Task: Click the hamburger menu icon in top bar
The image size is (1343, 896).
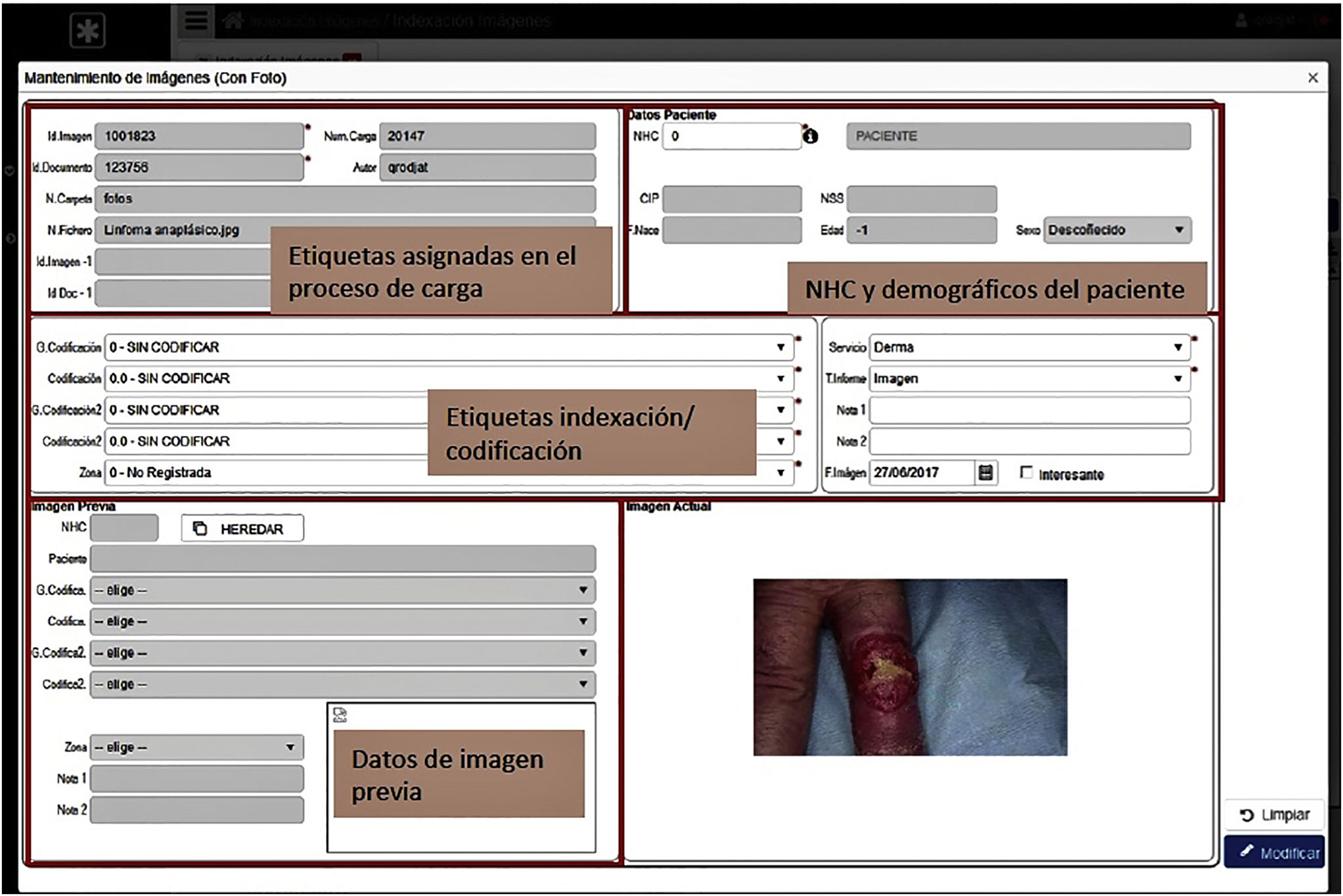Action: coord(196,20)
